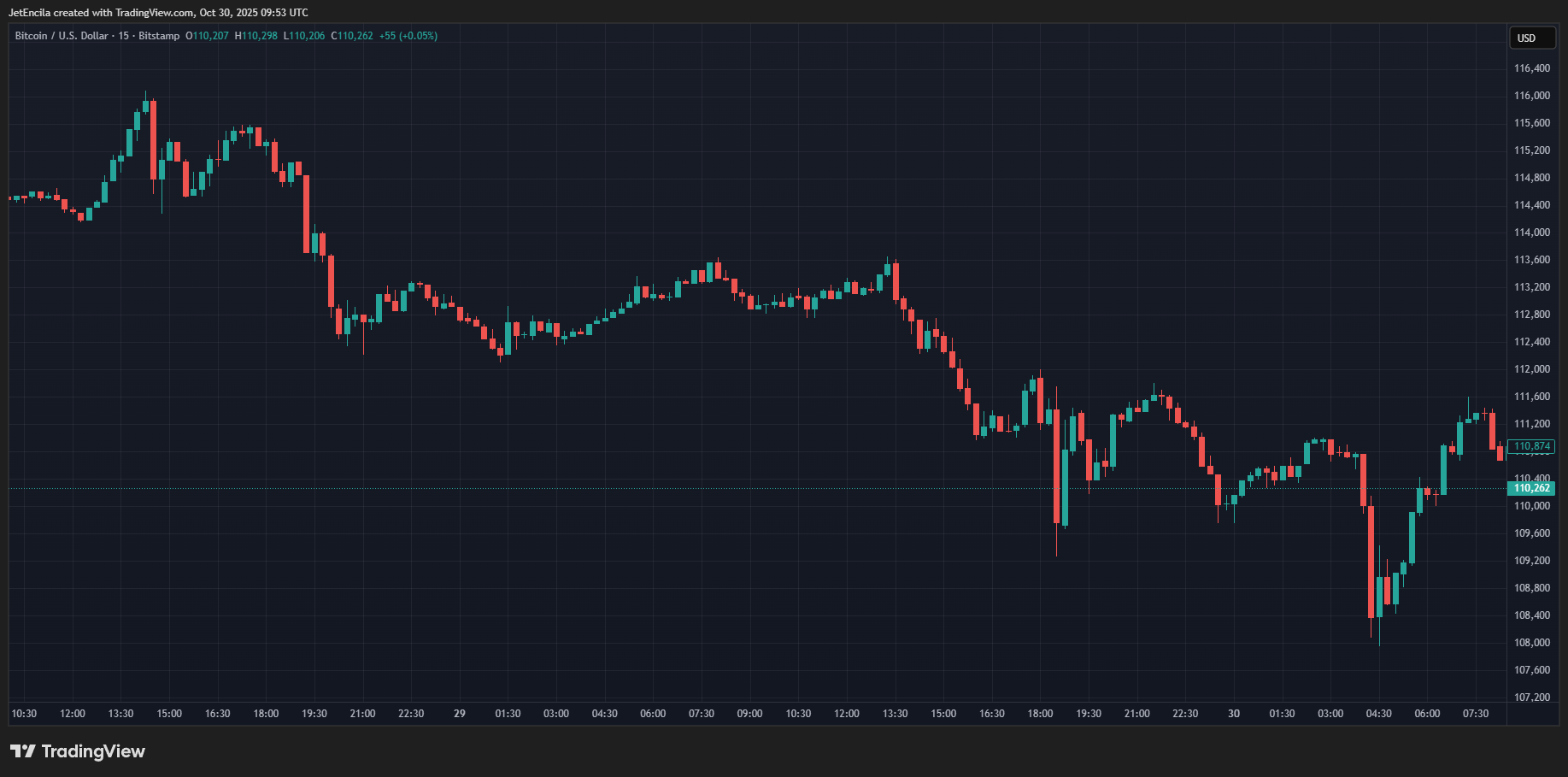Select the date marker 29 on time axis
This screenshot has height=777, width=1568.
click(x=460, y=714)
